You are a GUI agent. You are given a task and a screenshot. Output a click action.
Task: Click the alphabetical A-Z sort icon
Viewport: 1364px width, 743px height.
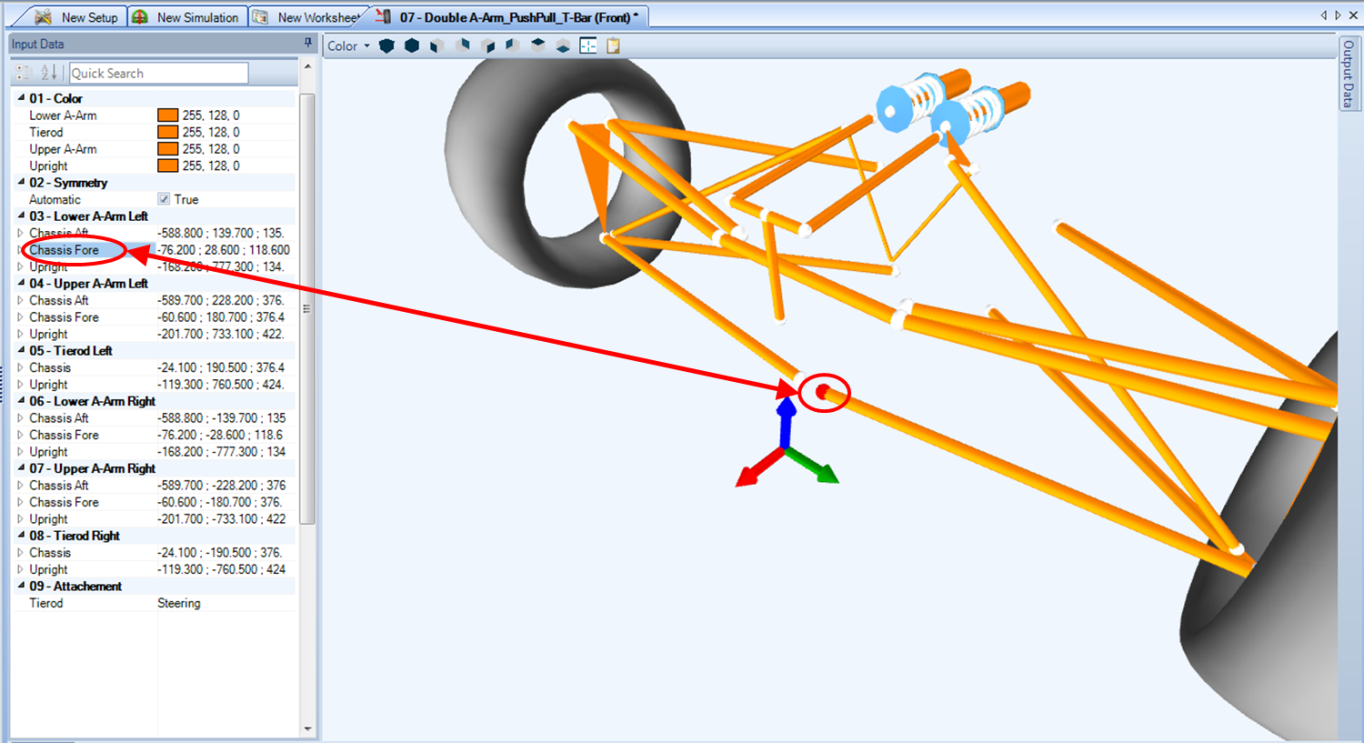coord(49,73)
